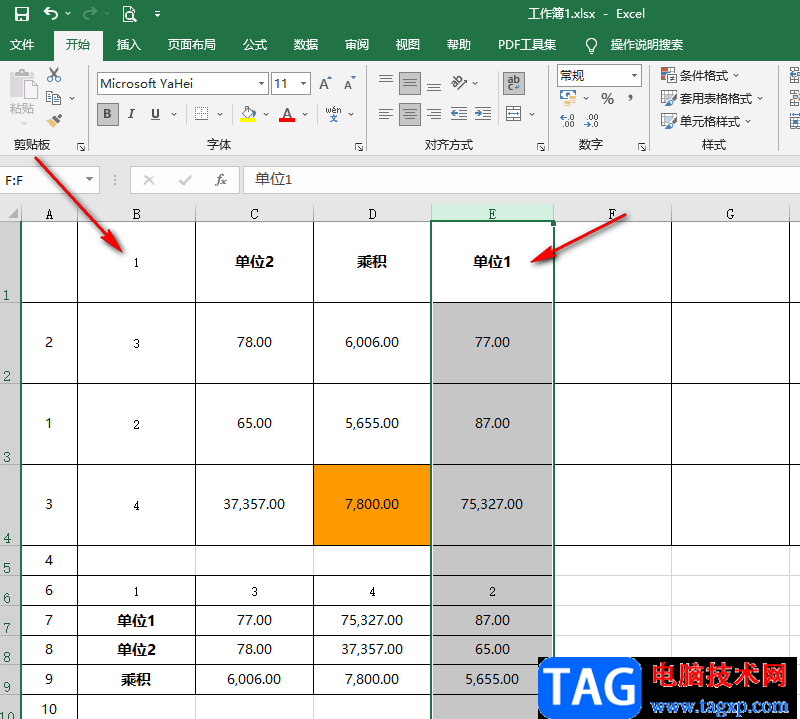Switch to the PDF工具集 tab
Image resolution: width=800 pixels, height=719 pixels.
[527, 45]
